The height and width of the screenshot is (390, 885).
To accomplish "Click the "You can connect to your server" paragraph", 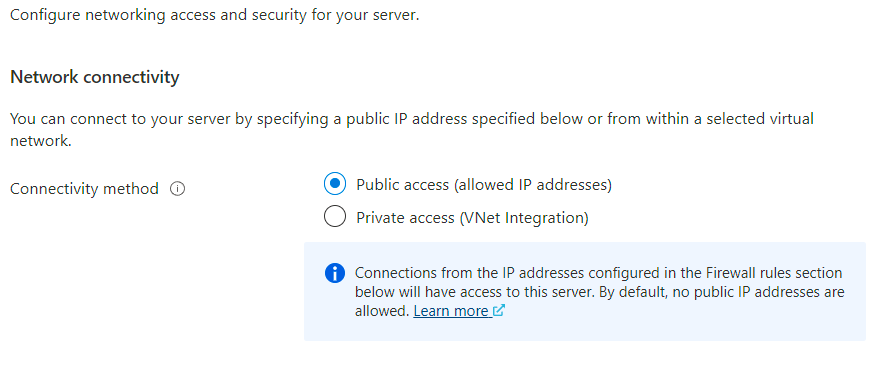I will [412, 130].
